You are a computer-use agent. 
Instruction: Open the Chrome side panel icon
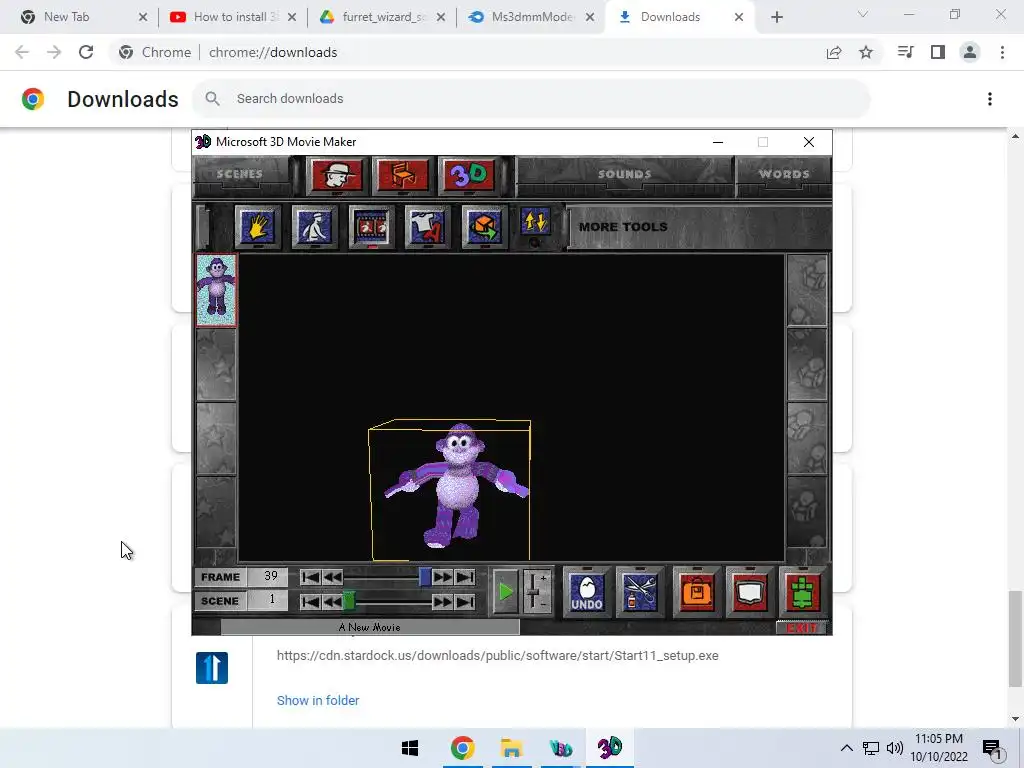click(938, 52)
